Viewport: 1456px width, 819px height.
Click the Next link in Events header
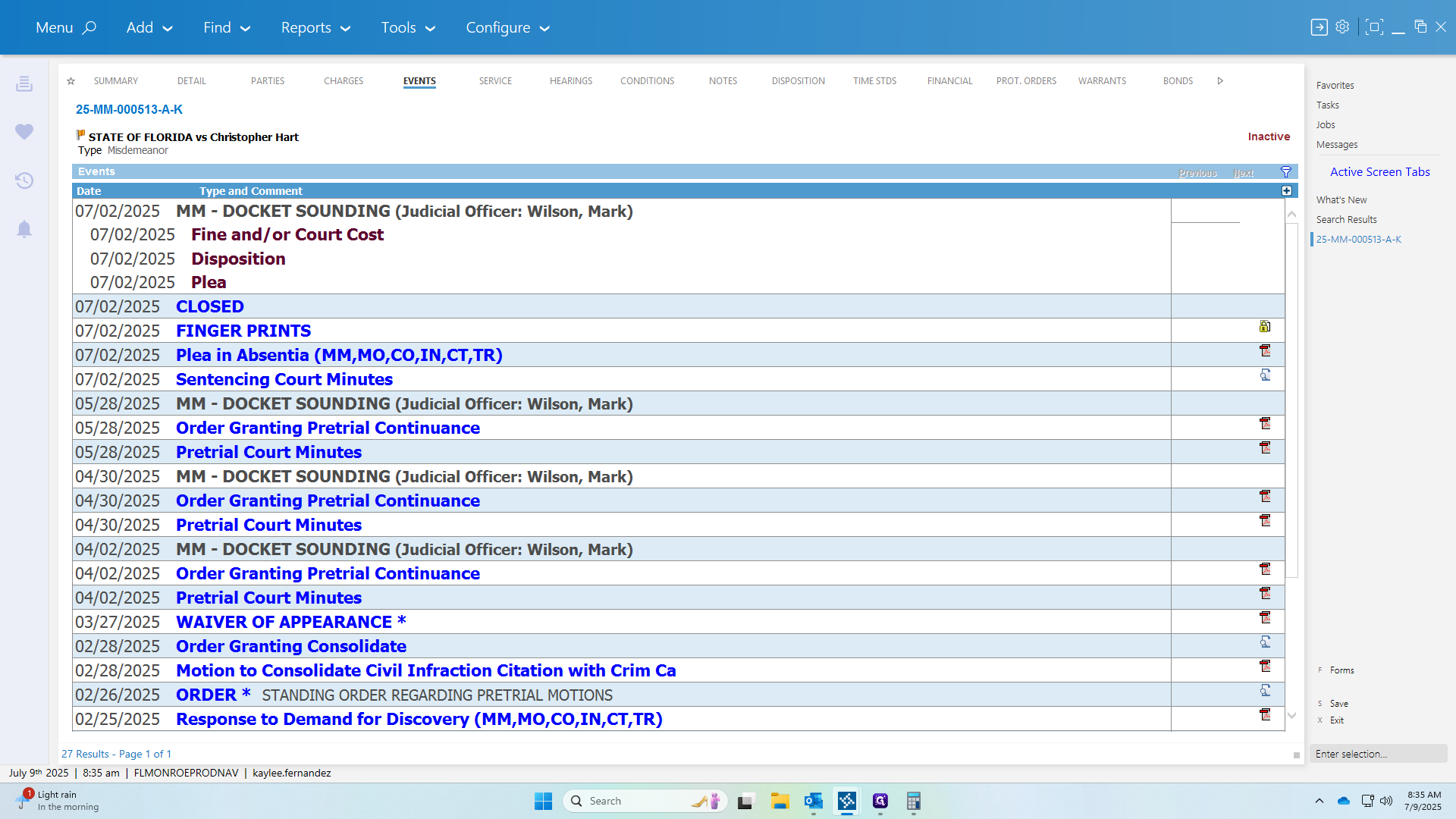pyautogui.click(x=1243, y=173)
